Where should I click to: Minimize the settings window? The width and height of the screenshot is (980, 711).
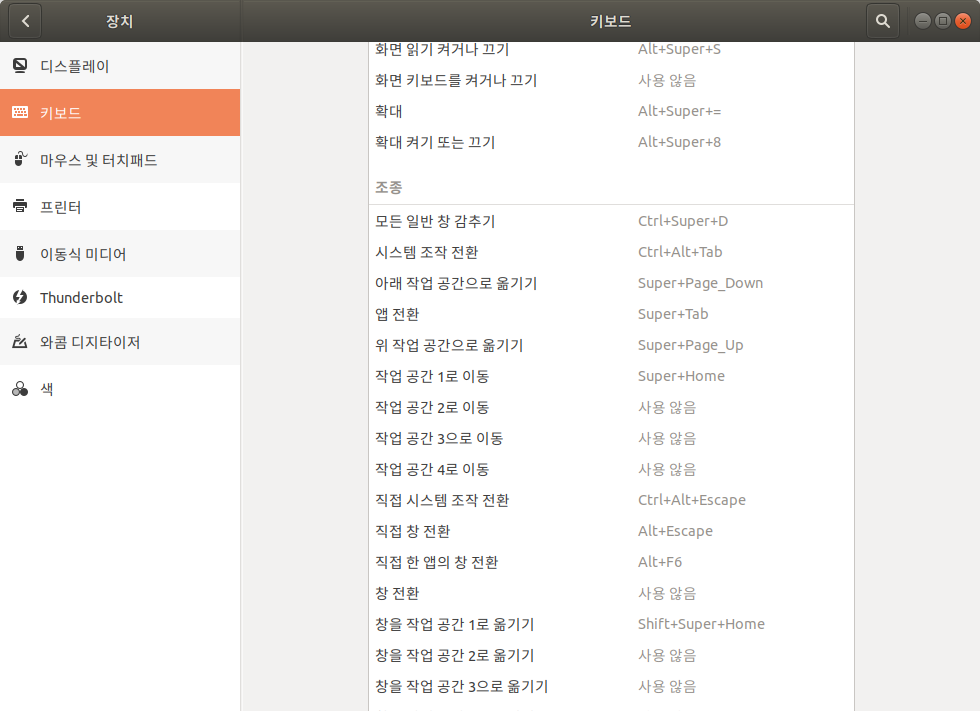click(x=922, y=21)
